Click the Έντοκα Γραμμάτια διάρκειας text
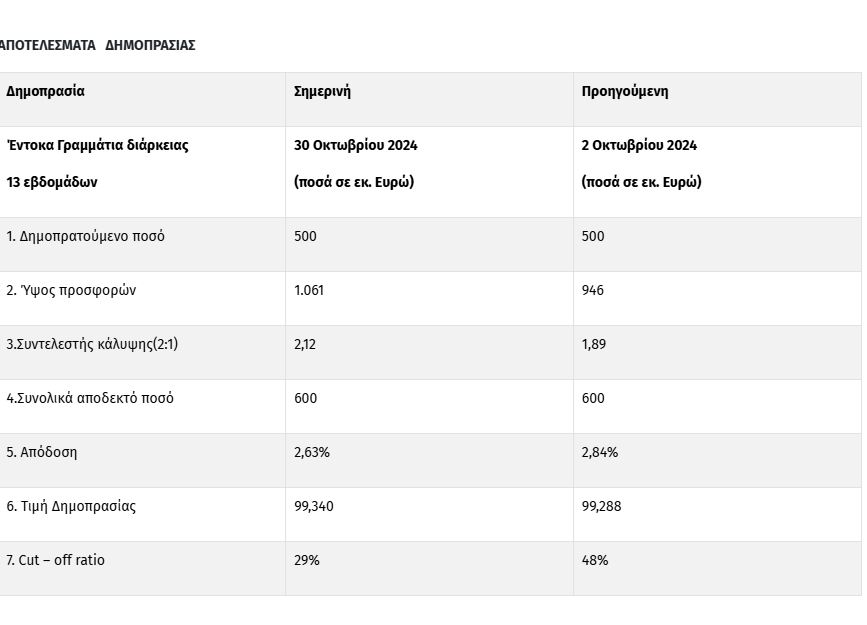 (x=97, y=145)
